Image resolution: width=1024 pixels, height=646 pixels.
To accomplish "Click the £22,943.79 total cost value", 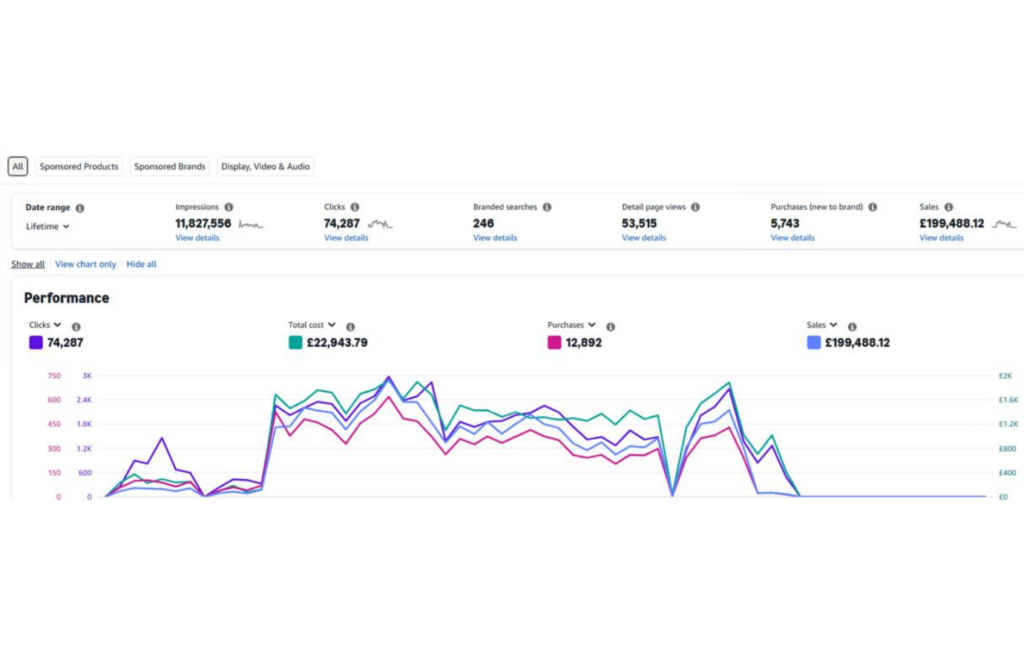I will (337, 342).
